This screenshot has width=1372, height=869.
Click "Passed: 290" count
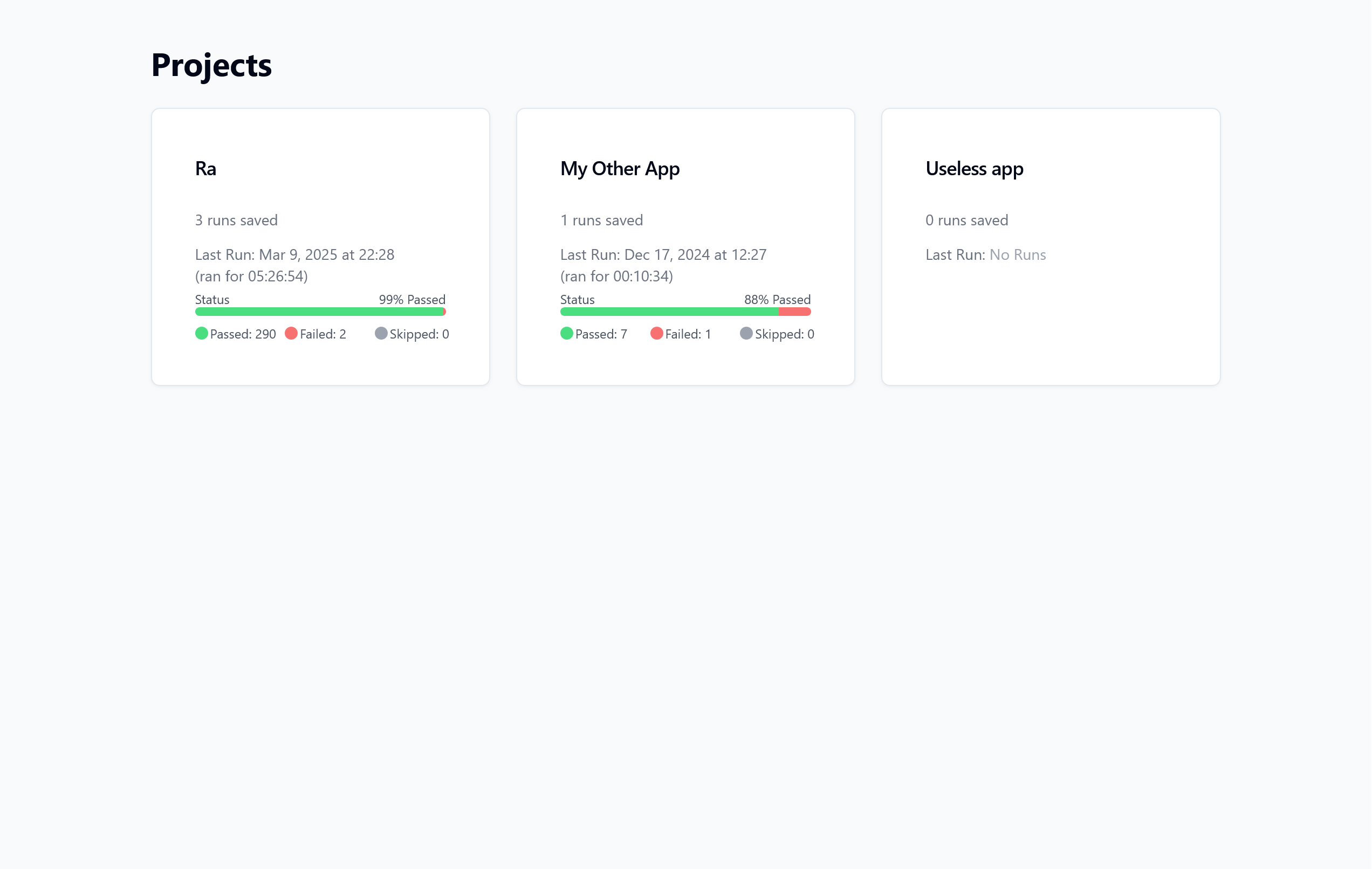click(243, 334)
